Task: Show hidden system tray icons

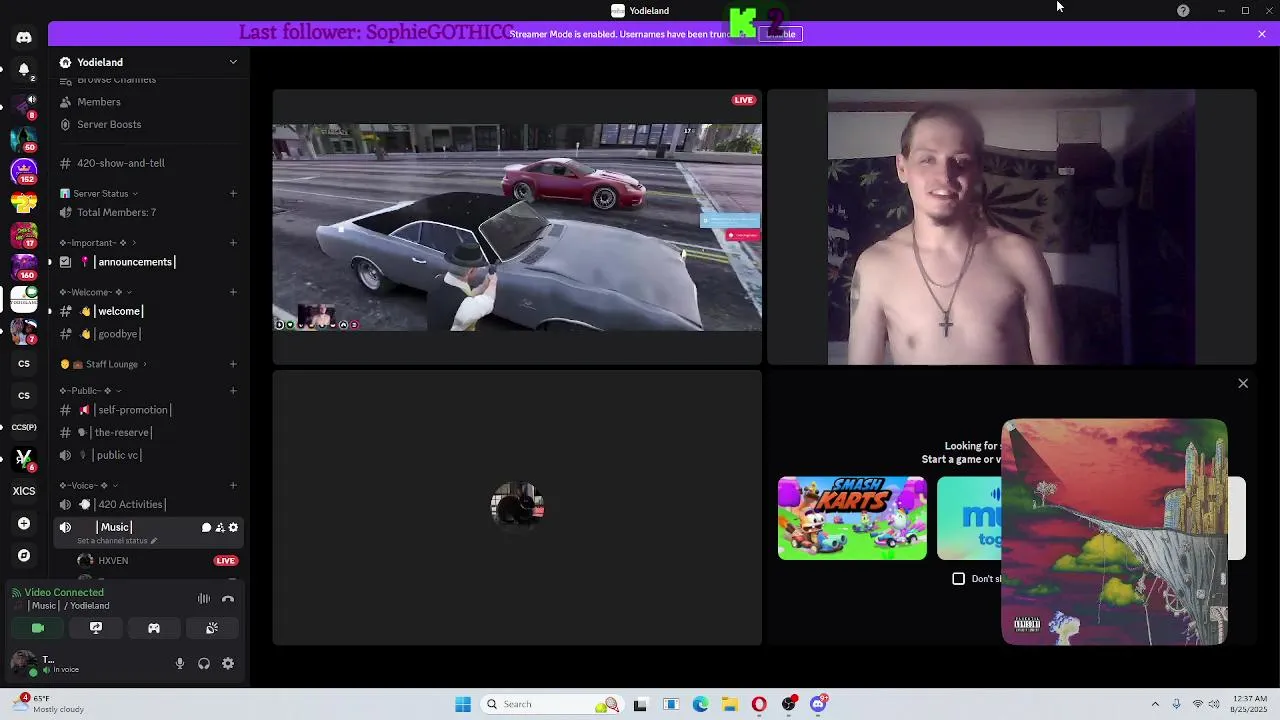Action: coord(1155,704)
